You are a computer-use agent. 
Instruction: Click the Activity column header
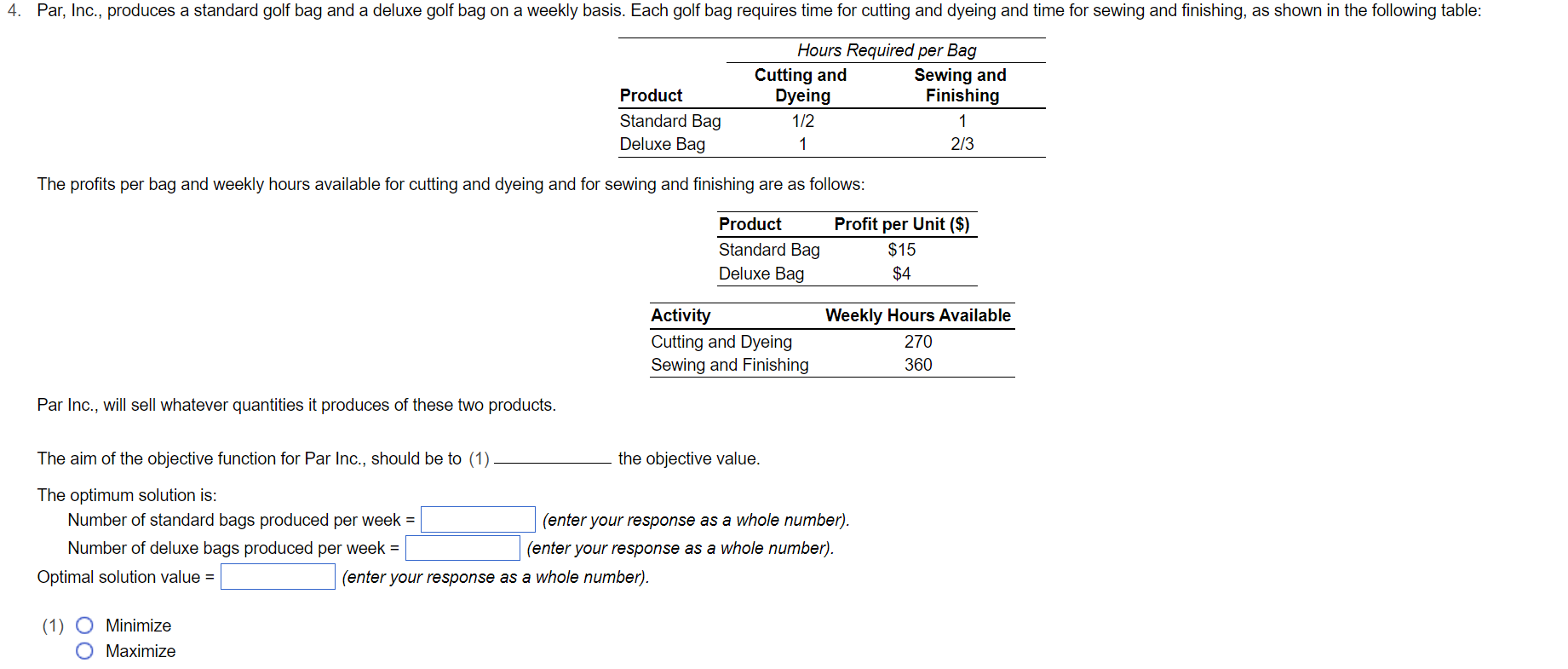click(681, 315)
